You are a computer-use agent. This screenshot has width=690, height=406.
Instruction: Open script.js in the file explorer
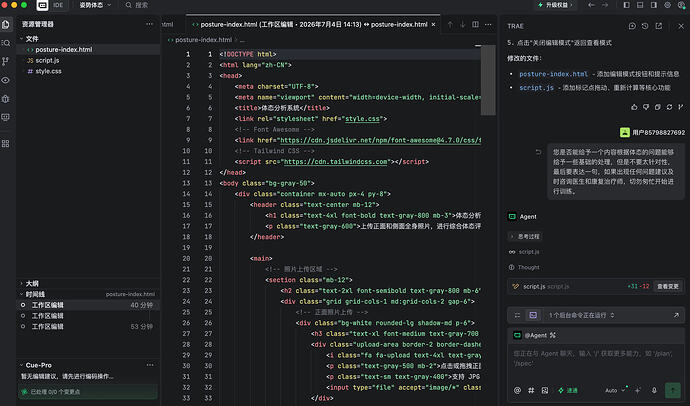(47, 60)
